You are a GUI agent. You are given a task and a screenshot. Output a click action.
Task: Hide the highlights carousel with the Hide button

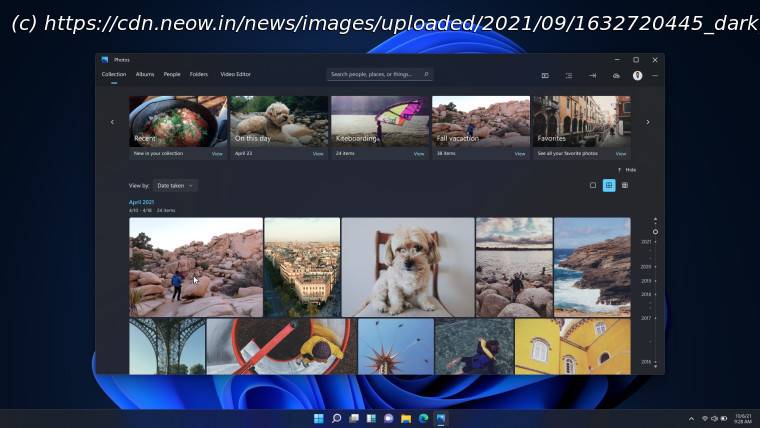[x=627, y=170]
